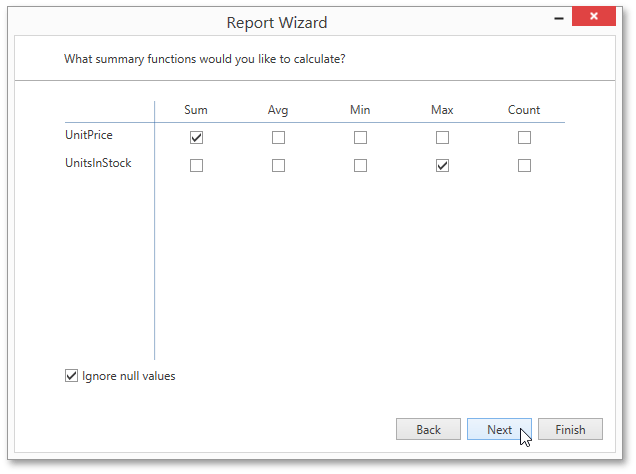This screenshot has height=474, width=636.
Task: Click the Max column header
Action: coord(442,110)
